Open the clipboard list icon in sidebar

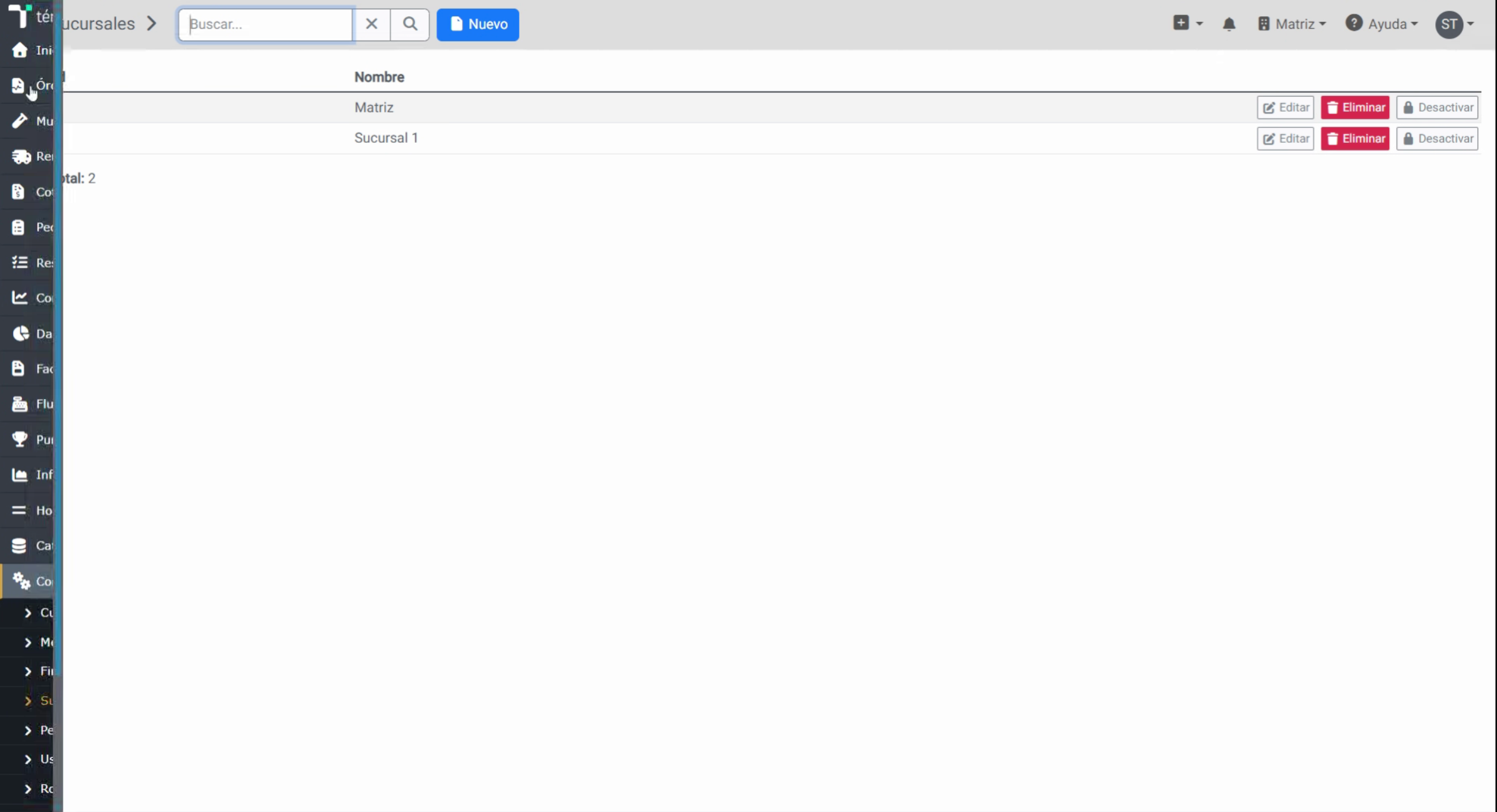[x=18, y=227]
